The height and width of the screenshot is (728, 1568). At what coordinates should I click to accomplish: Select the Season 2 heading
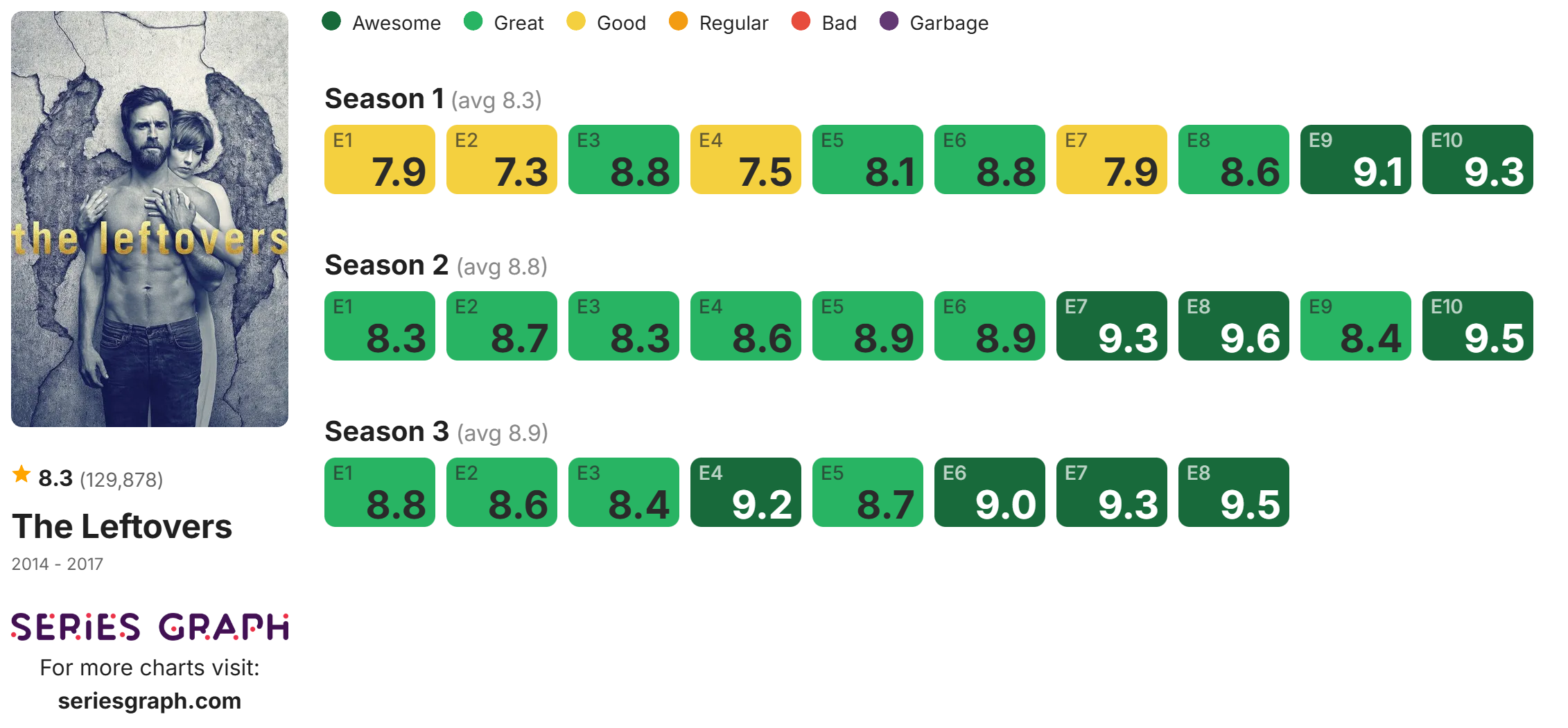click(x=387, y=266)
